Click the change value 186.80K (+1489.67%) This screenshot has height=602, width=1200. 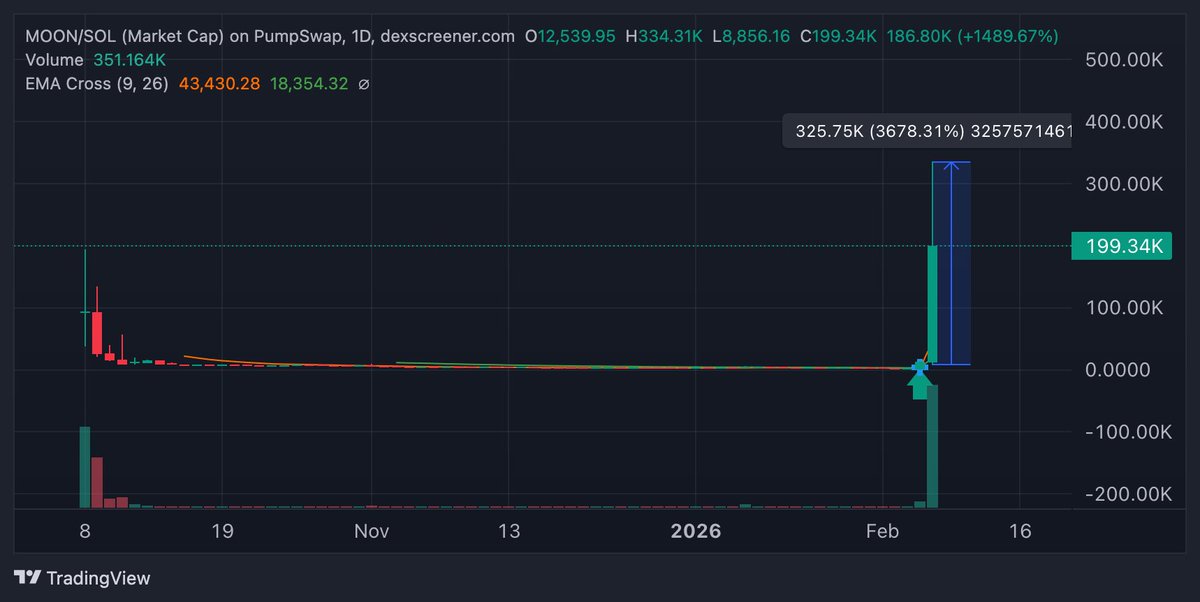pyautogui.click(x=972, y=36)
